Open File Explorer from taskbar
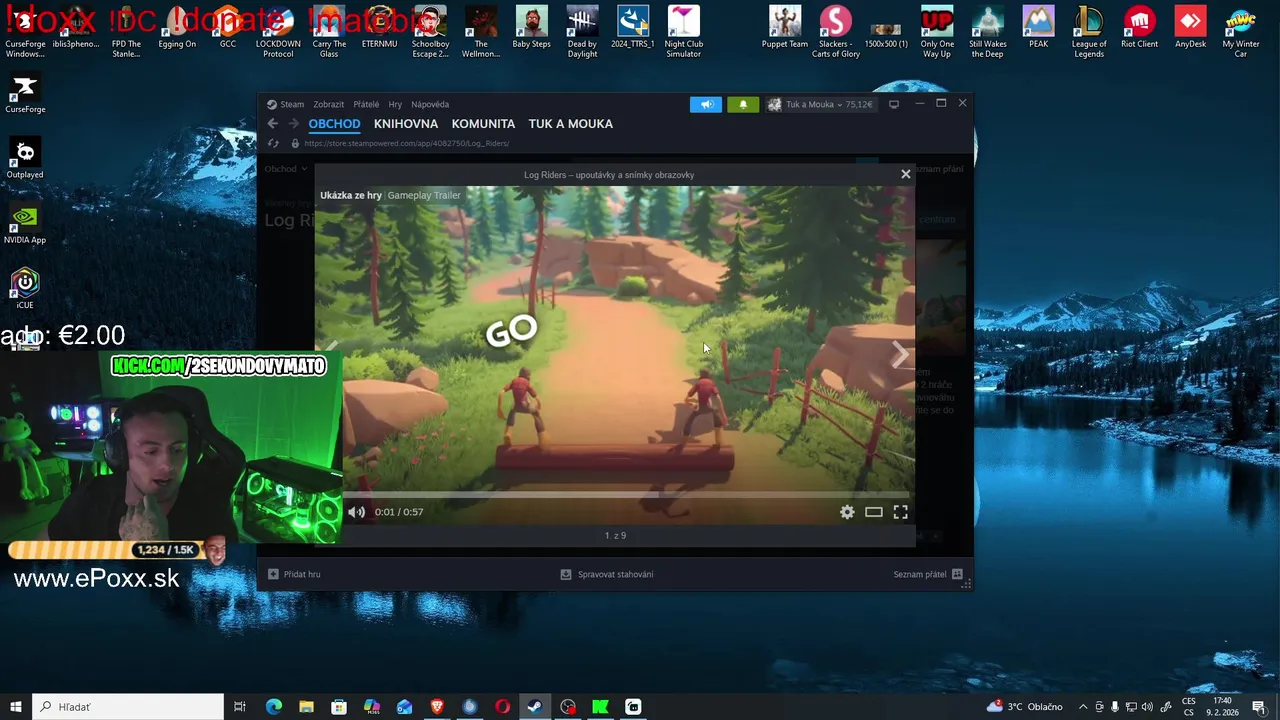Image resolution: width=1280 pixels, height=720 pixels. [x=306, y=707]
